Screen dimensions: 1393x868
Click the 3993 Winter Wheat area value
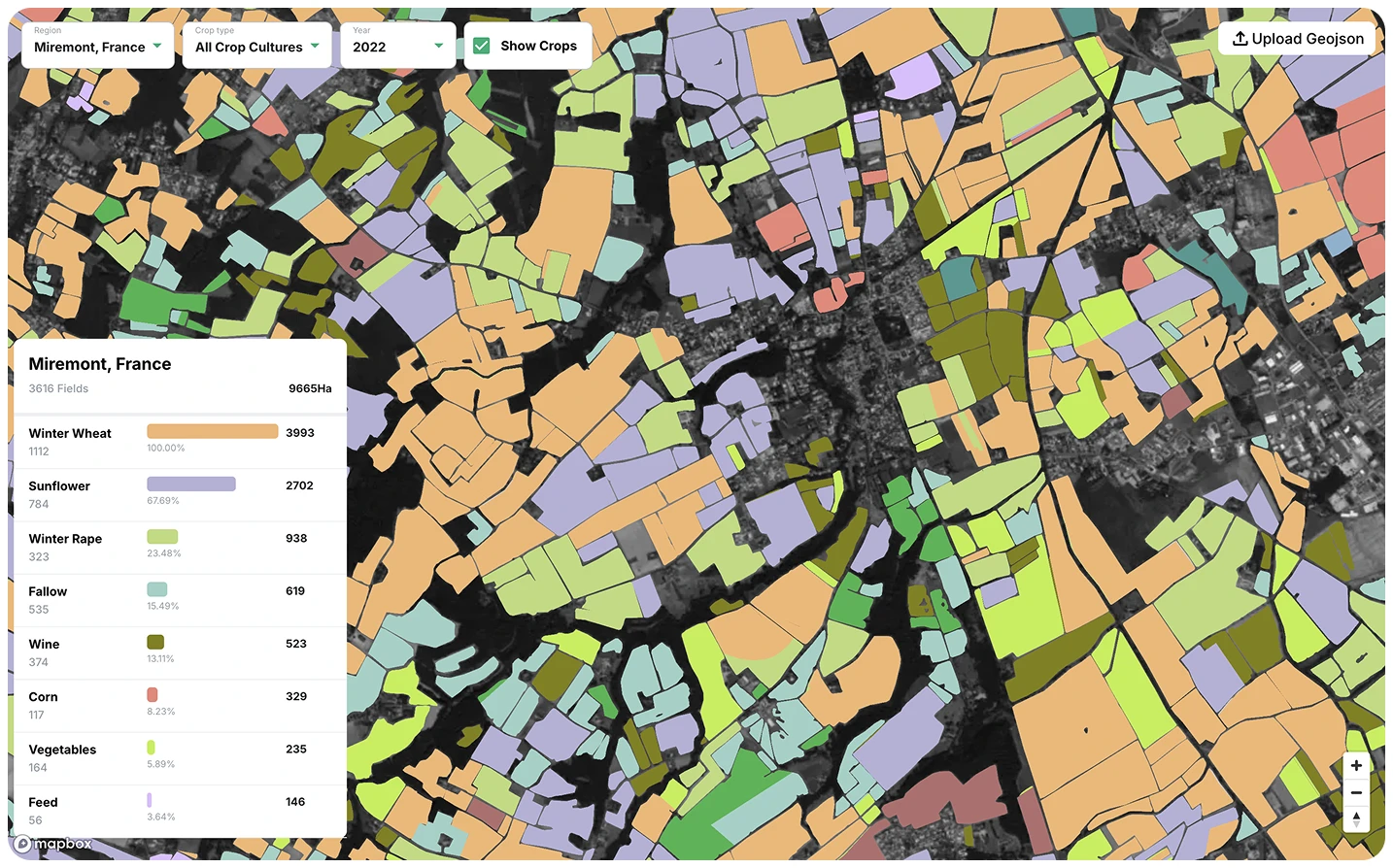300,433
